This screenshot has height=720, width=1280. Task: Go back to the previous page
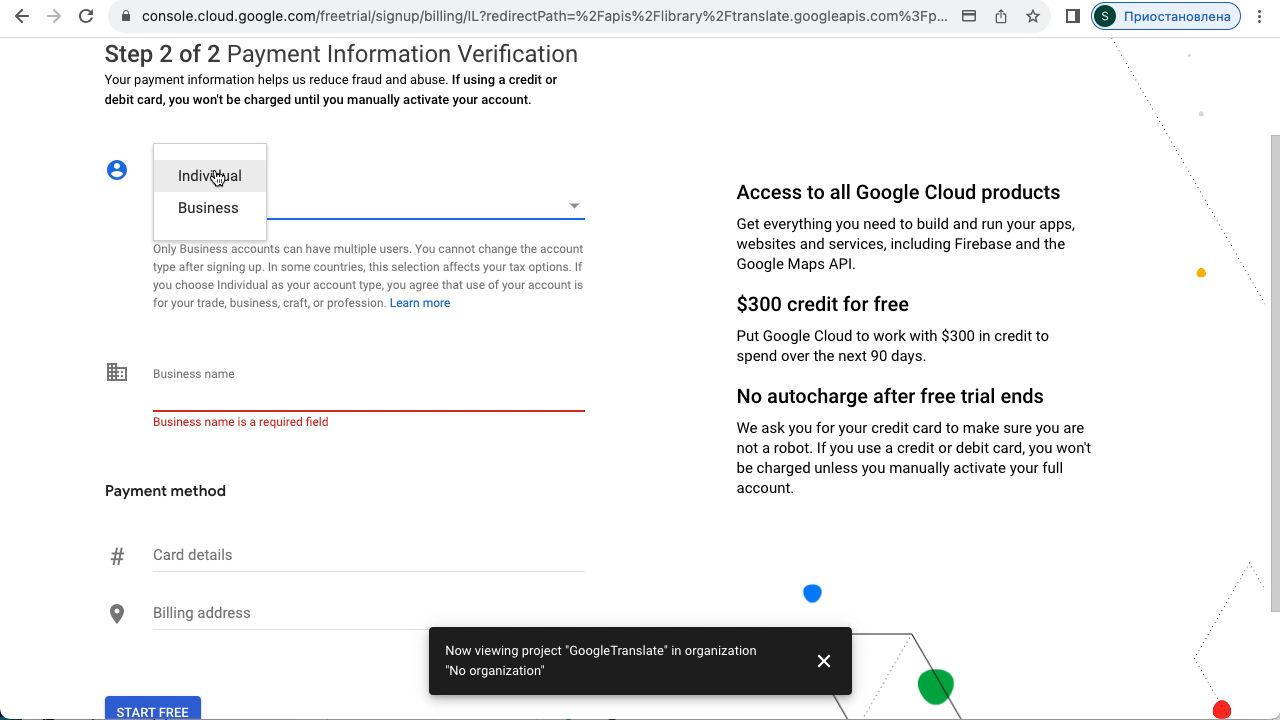[x=22, y=16]
